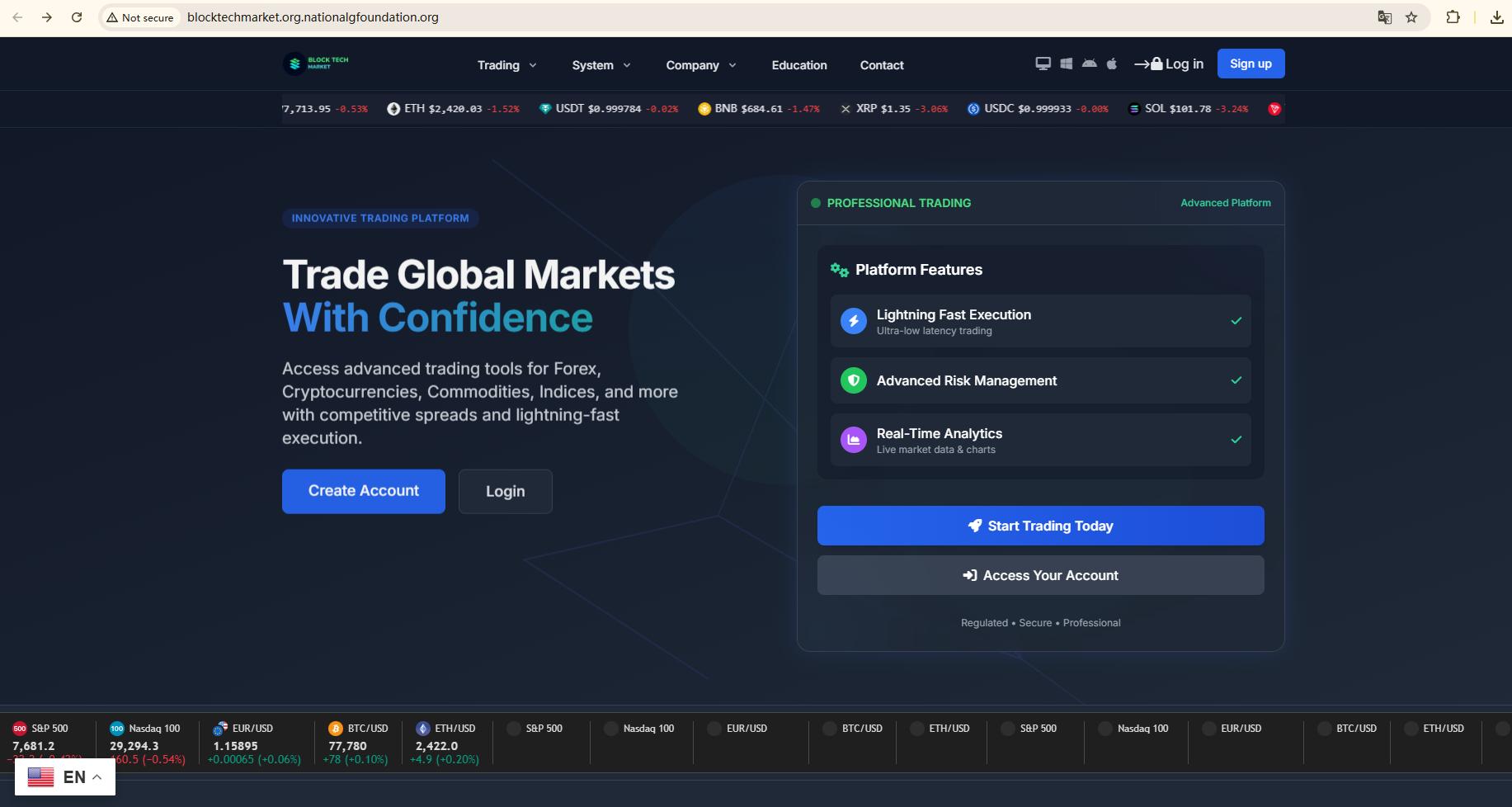Toggle the Real-Time Analytics checkmark
This screenshot has width=1512, height=807.
tap(1236, 440)
